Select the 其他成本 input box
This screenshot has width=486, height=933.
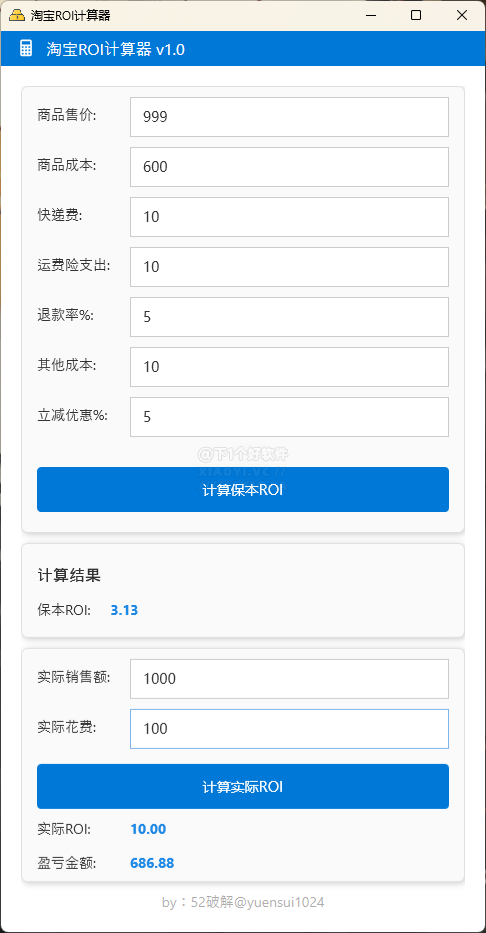click(289, 367)
